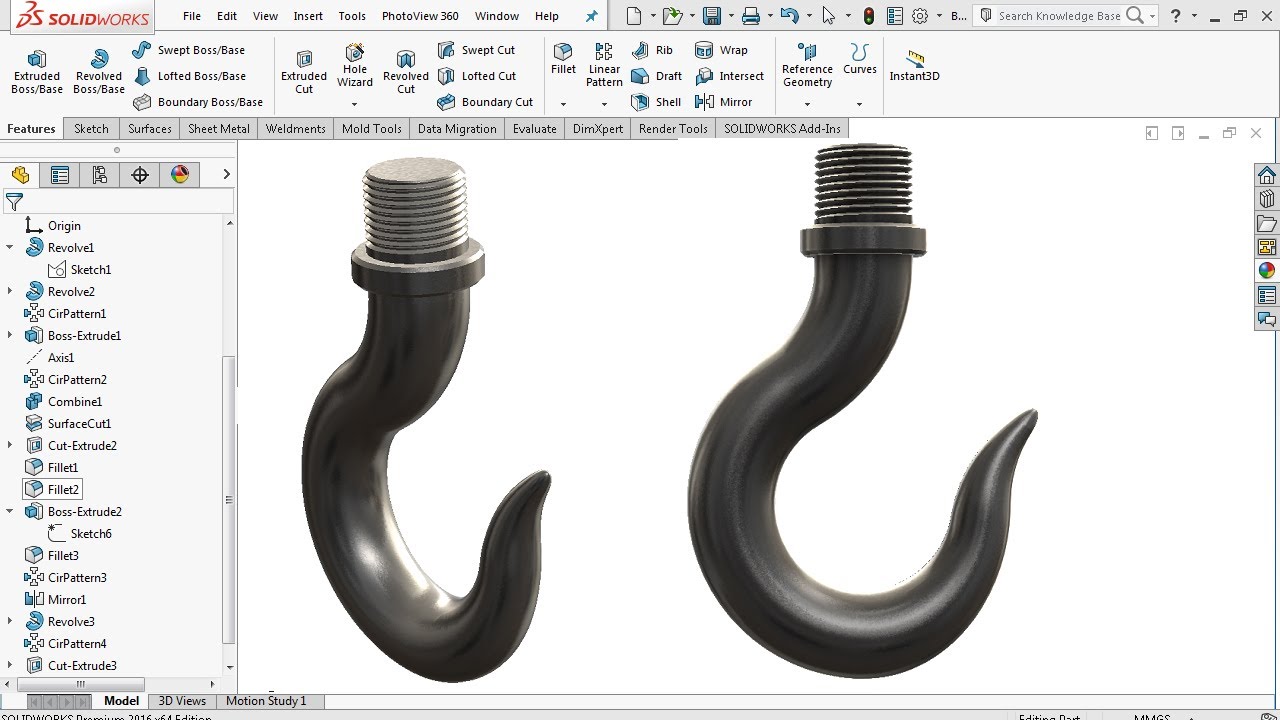Open the DimXpertManager tab
The image size is (1280, 720).
pos(140,175)
